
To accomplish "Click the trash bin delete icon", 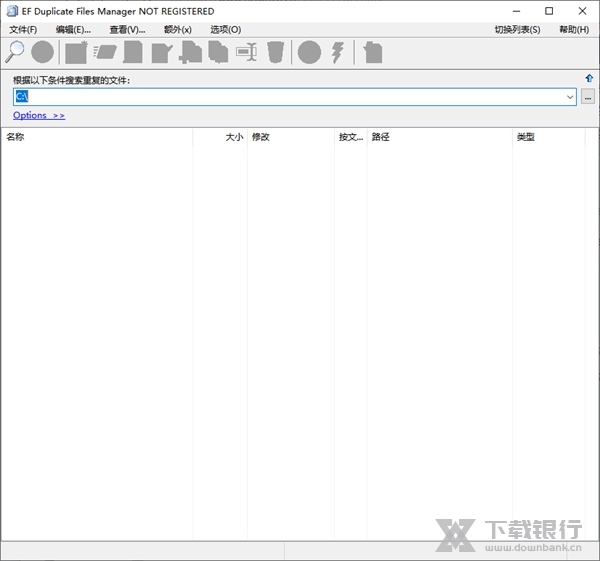I will pyautogui.click(x=276, y=52).
